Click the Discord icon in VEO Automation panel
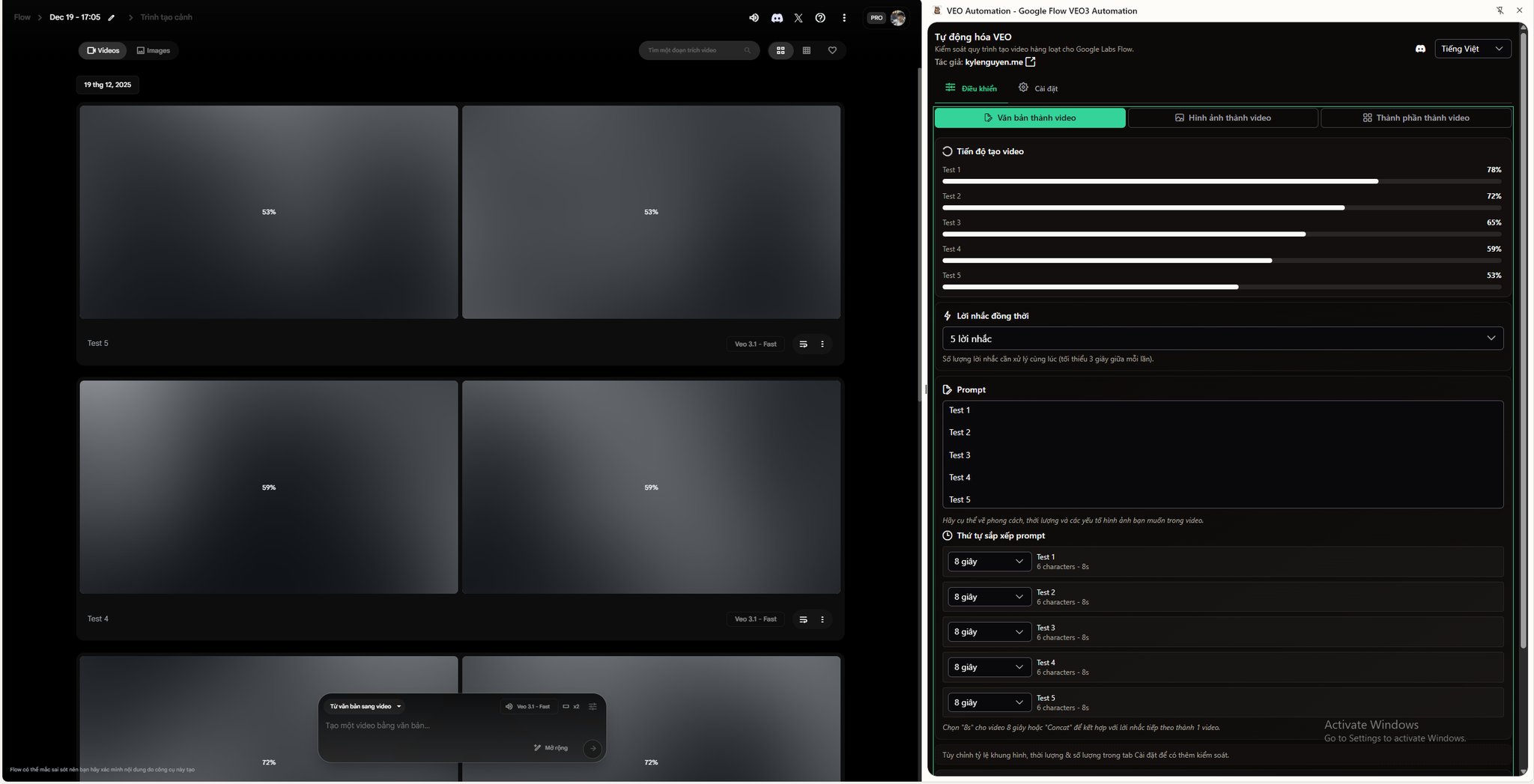Screen dimensions: 1534x784 pyautogui.click(x=1420, y=49)
